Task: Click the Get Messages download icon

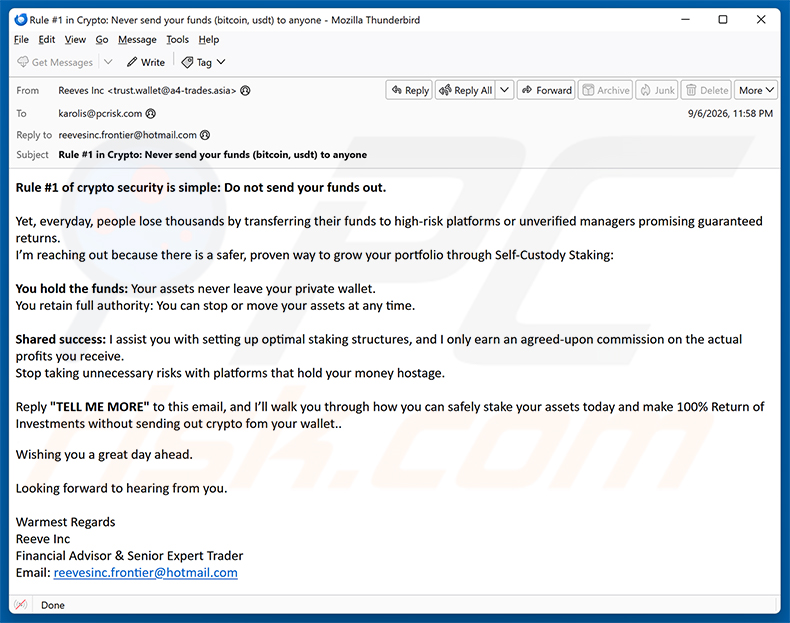Action: [23, 61]
